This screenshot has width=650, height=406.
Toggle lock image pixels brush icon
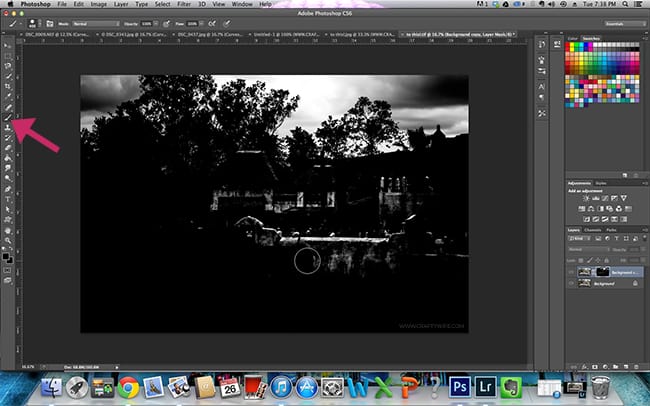point(589,260)
